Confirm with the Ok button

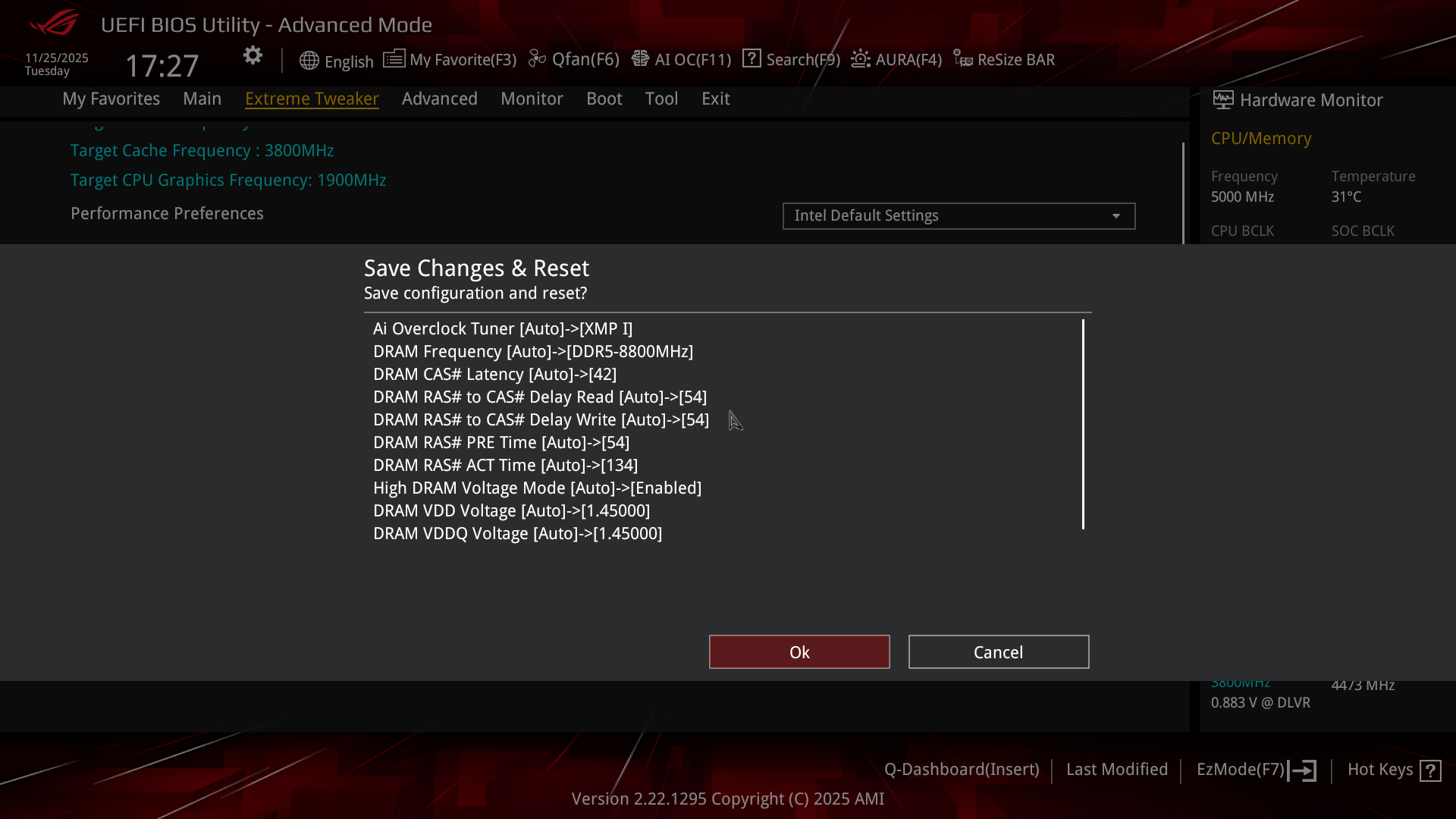(799, 652)
